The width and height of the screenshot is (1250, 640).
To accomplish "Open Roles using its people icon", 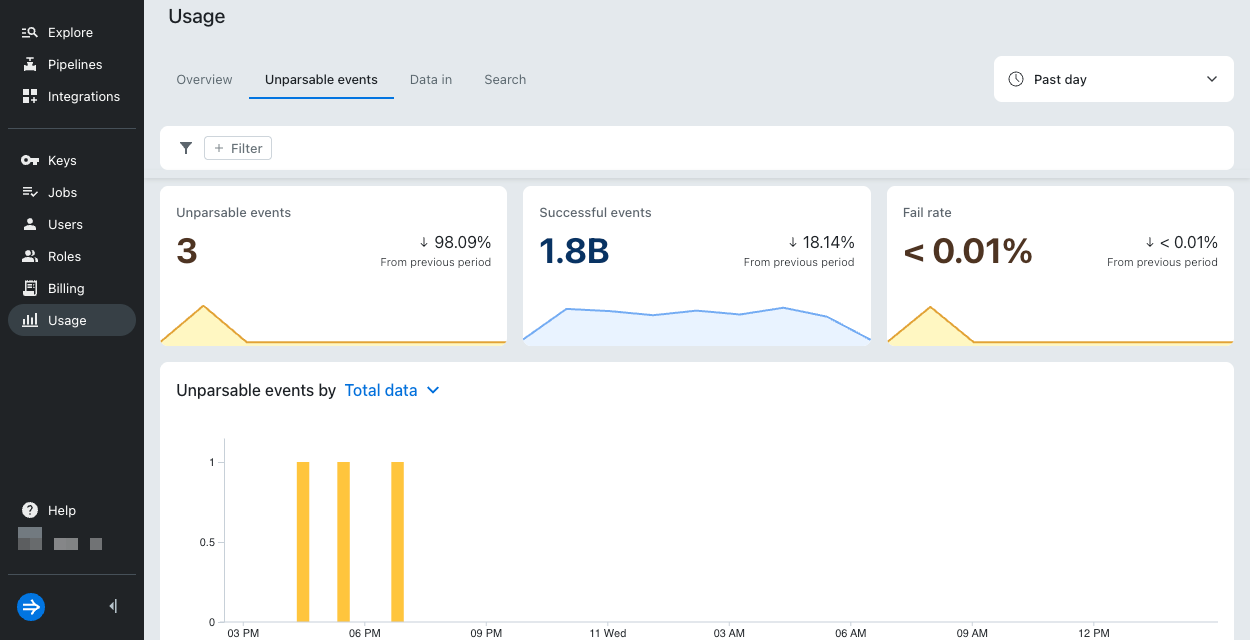I will coord(30,257).
